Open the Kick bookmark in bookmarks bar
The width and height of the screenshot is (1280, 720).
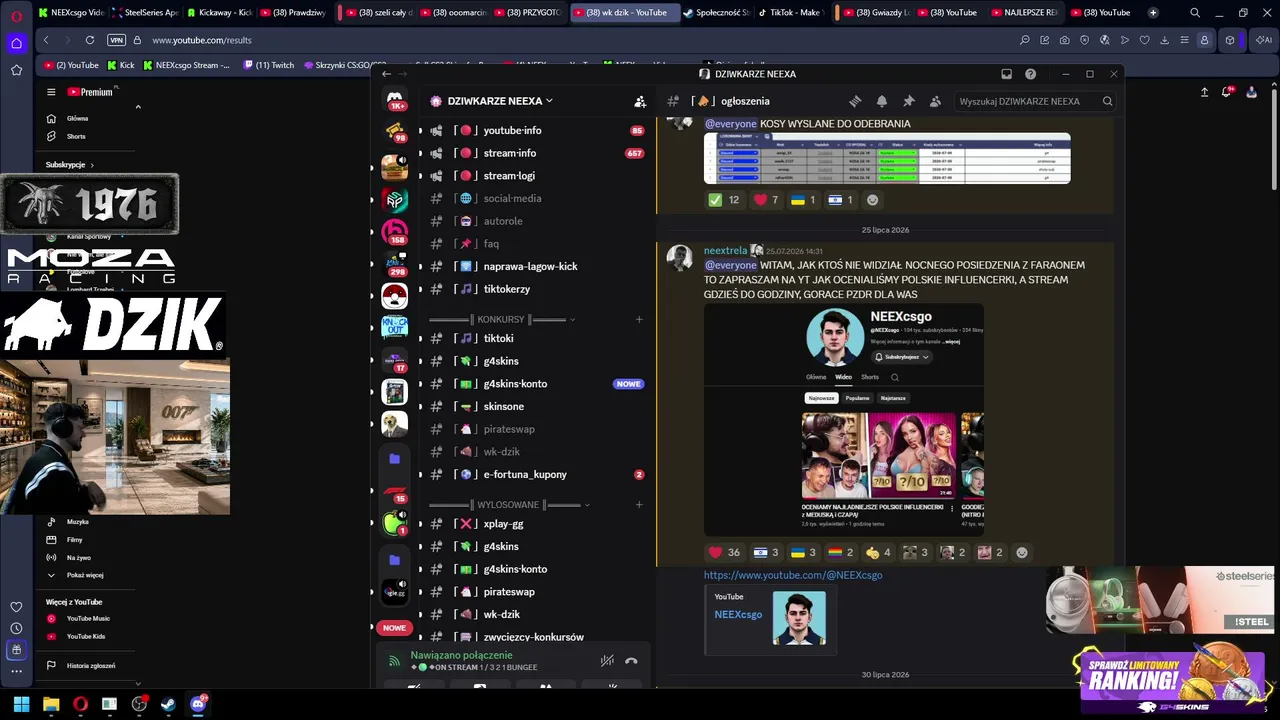[120, 65]
